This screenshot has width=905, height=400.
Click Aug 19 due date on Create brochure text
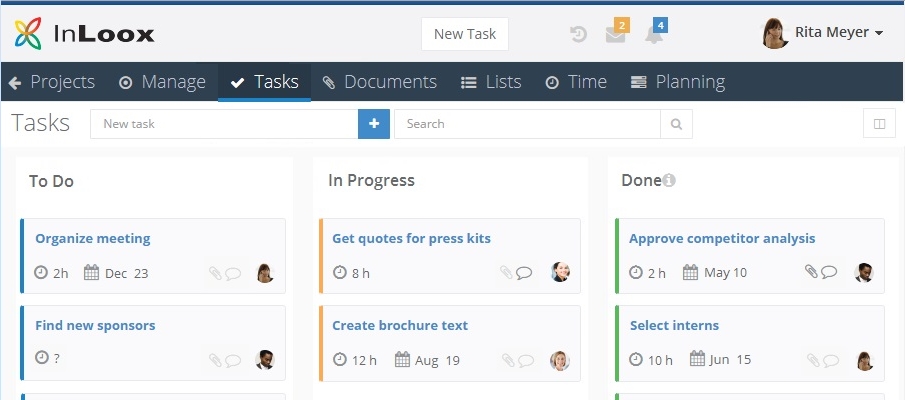point(427,360)
